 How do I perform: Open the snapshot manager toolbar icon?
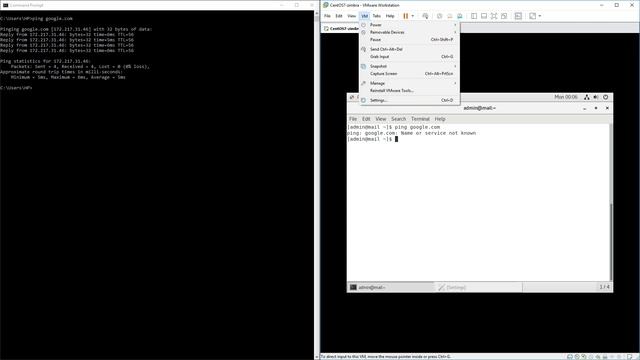[460, 16]
